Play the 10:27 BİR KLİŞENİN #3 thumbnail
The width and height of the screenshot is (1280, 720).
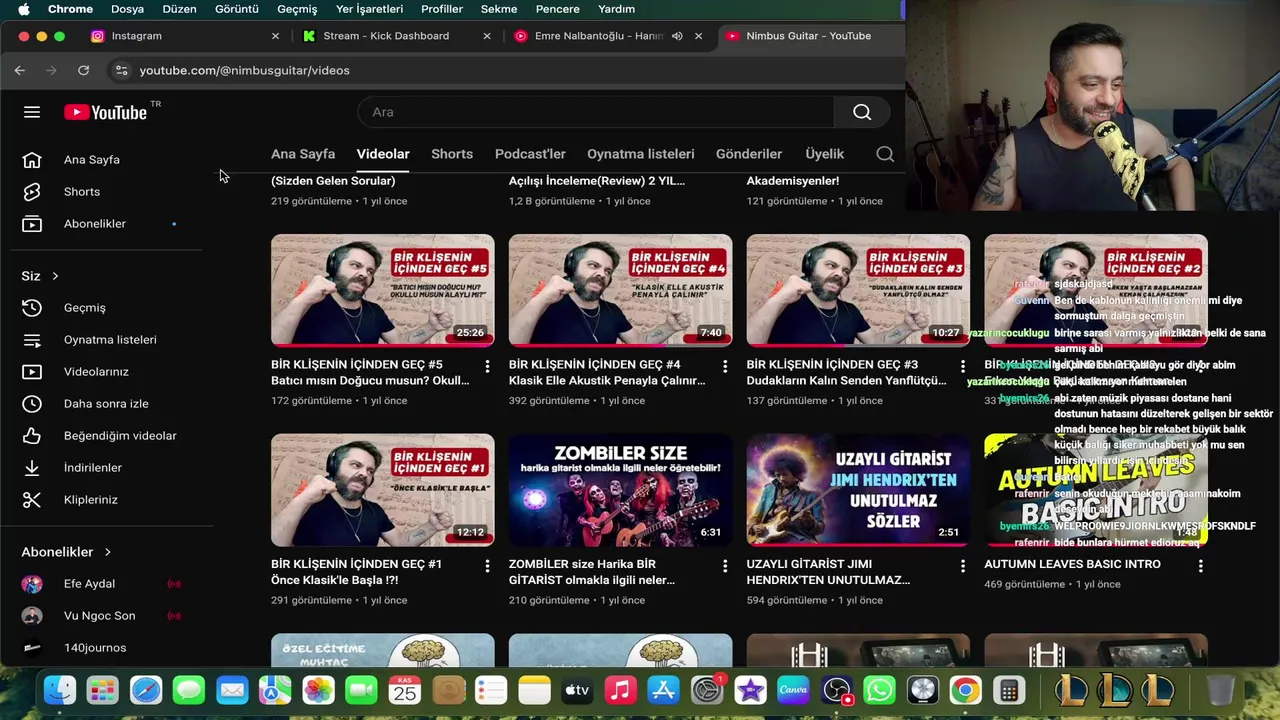(x=858, y=290)
